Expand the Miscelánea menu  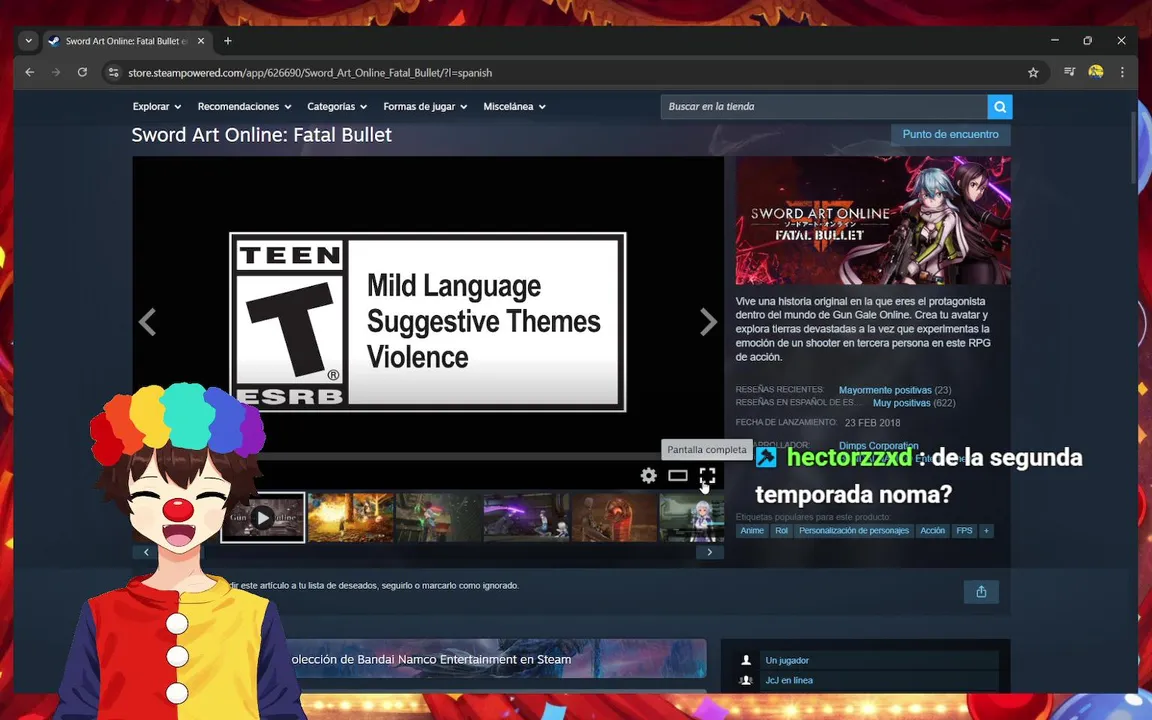pos(514,107)
